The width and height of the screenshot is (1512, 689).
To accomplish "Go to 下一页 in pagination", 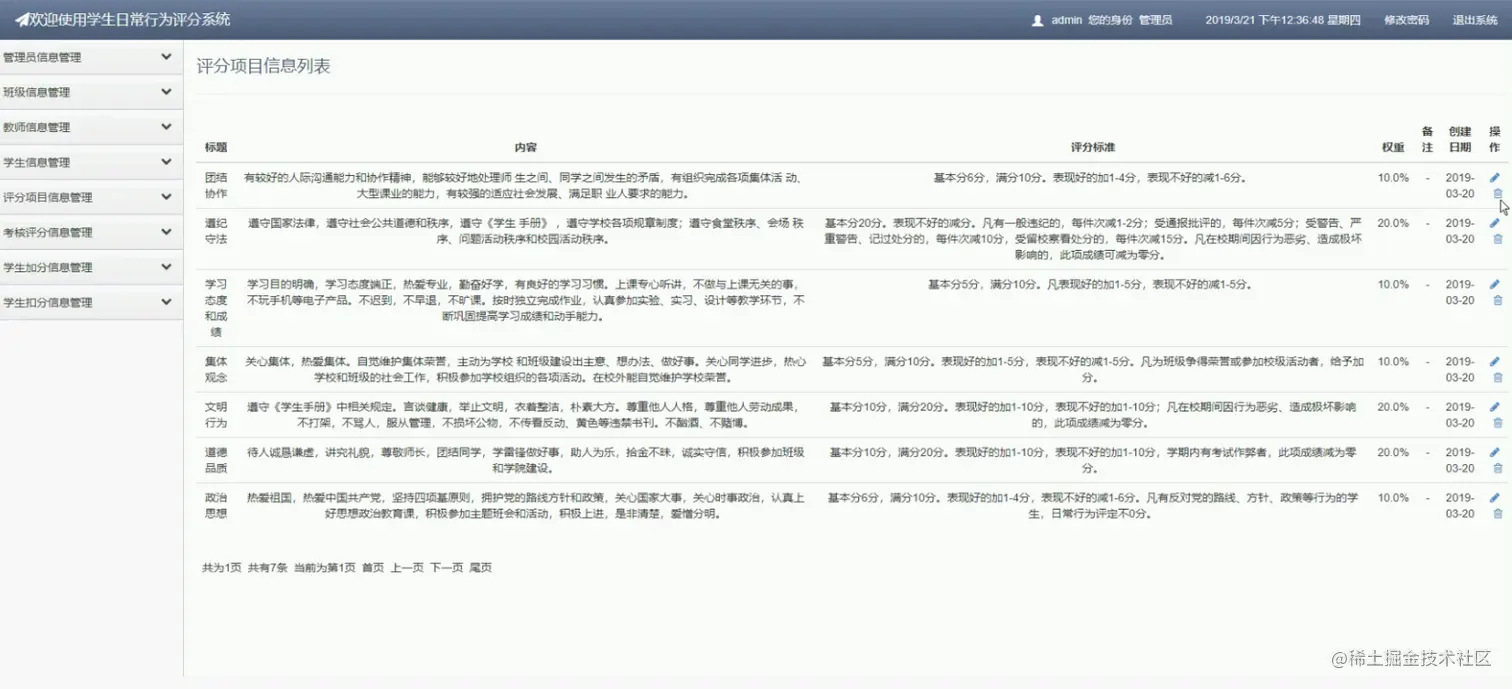I will point(447,567).
